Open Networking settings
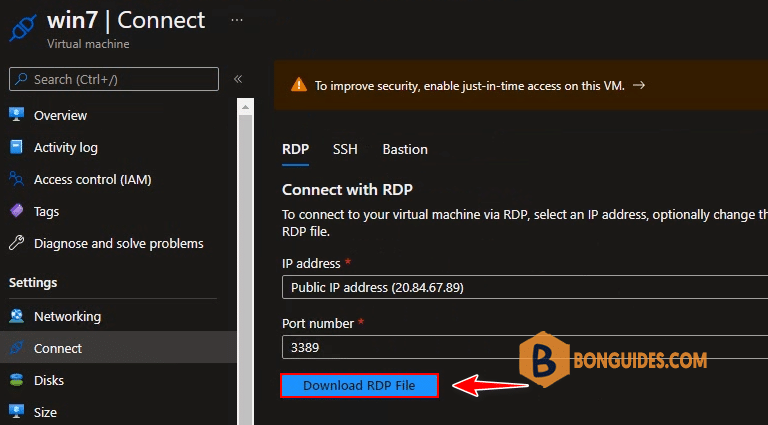The image size is (768, 425). (x=67, y=316)
